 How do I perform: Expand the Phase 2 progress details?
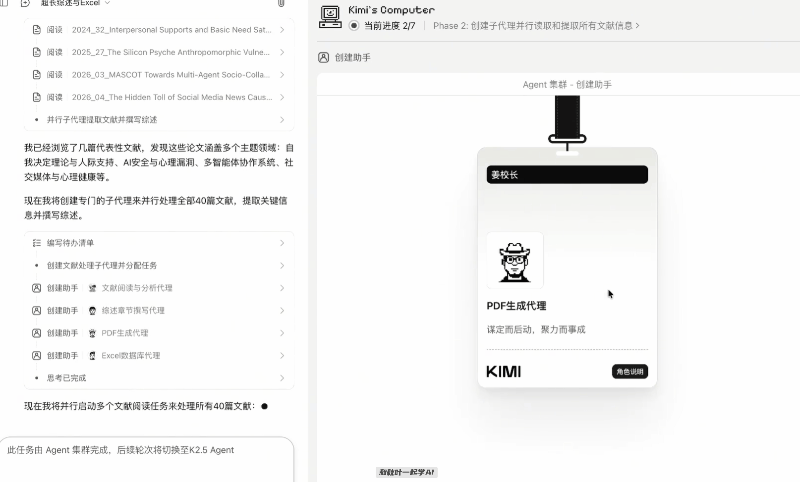click(637, 25)
